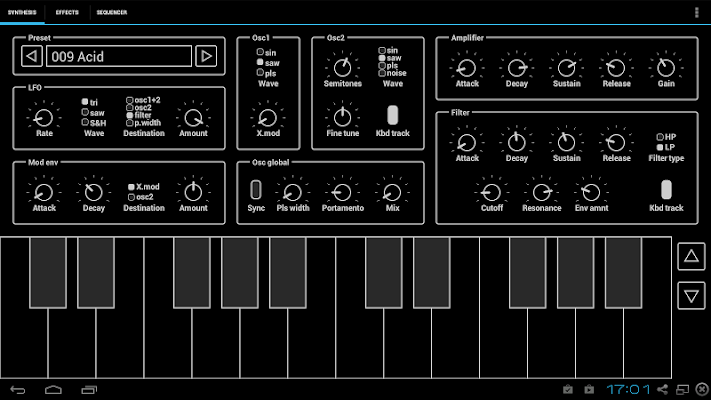The image size is (711, 400).
Task: Select noise wave for Osc2
Action: (393, 73)
